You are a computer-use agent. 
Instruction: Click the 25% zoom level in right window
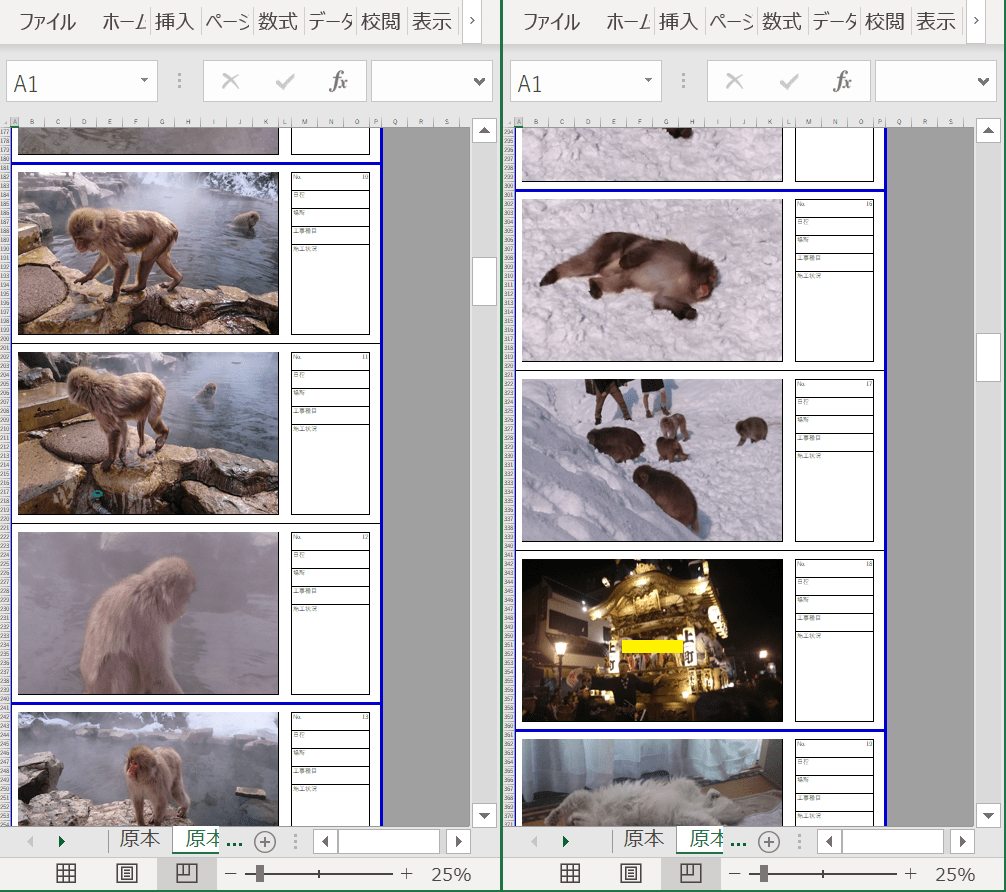click(x=954, y=874)
